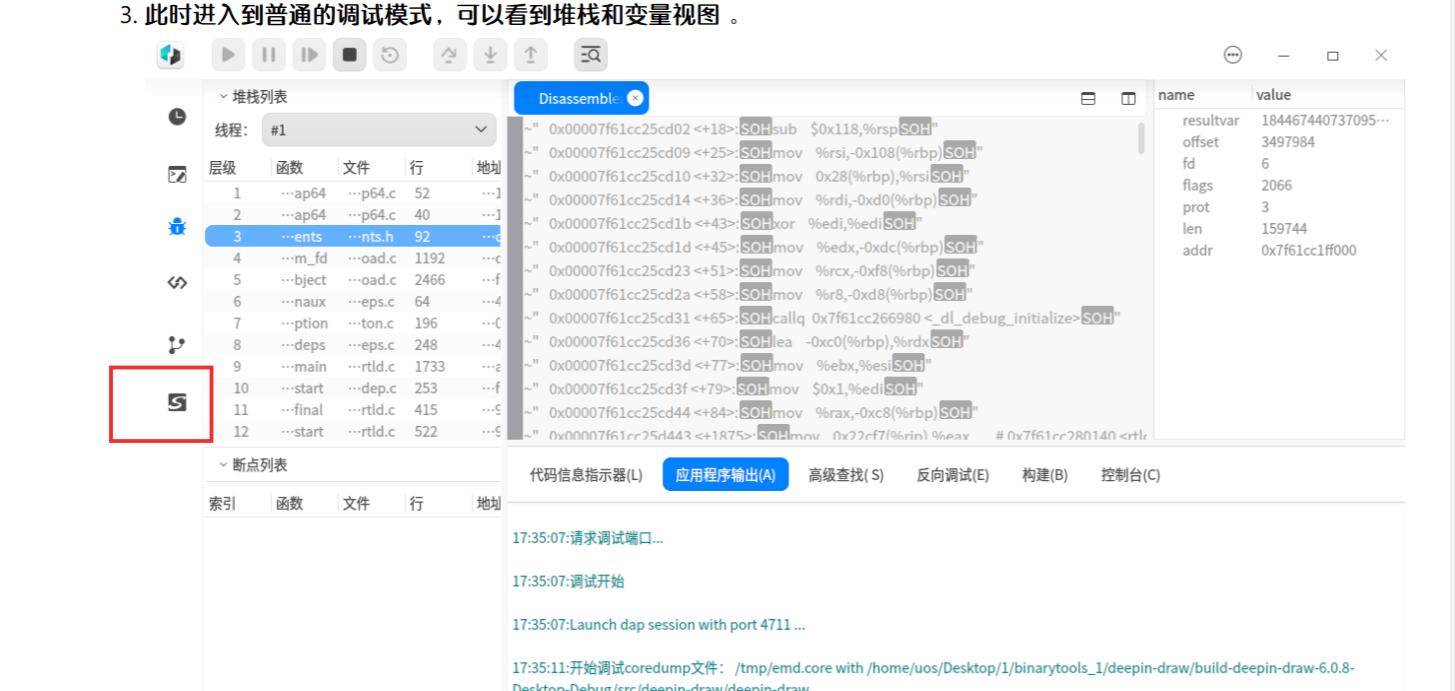Split the editor vertically with the column icon
Screen dimensions: 1455x691
tap(1128, 99)
